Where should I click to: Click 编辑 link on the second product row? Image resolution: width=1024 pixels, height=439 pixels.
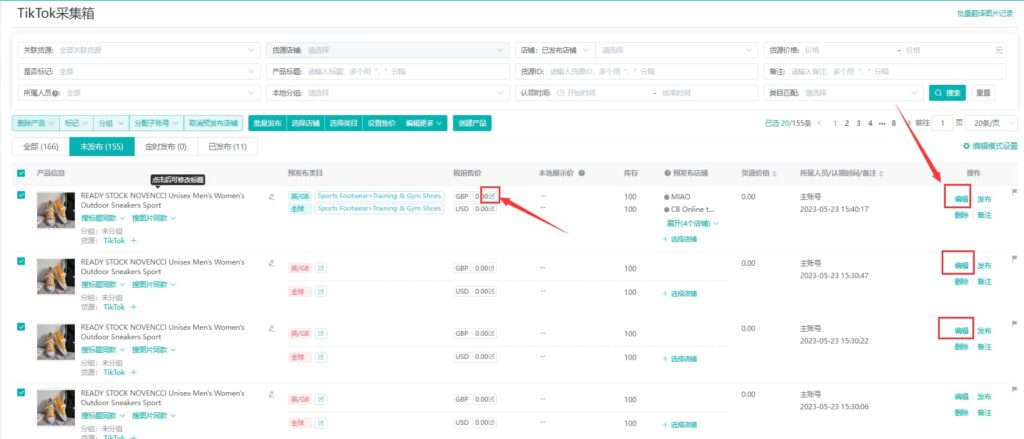pyautogui.click(x=960, y=265)
